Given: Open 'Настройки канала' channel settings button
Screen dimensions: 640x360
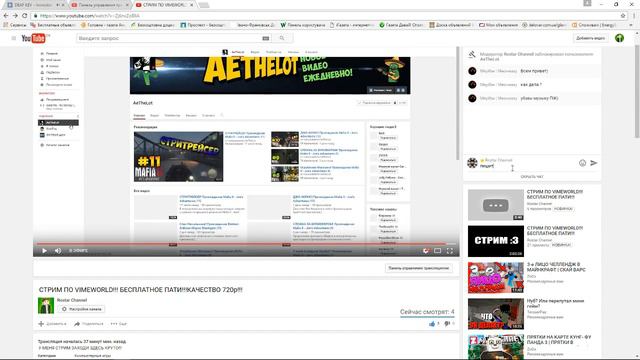Looking at the screenshot, I should click(82, 309).
